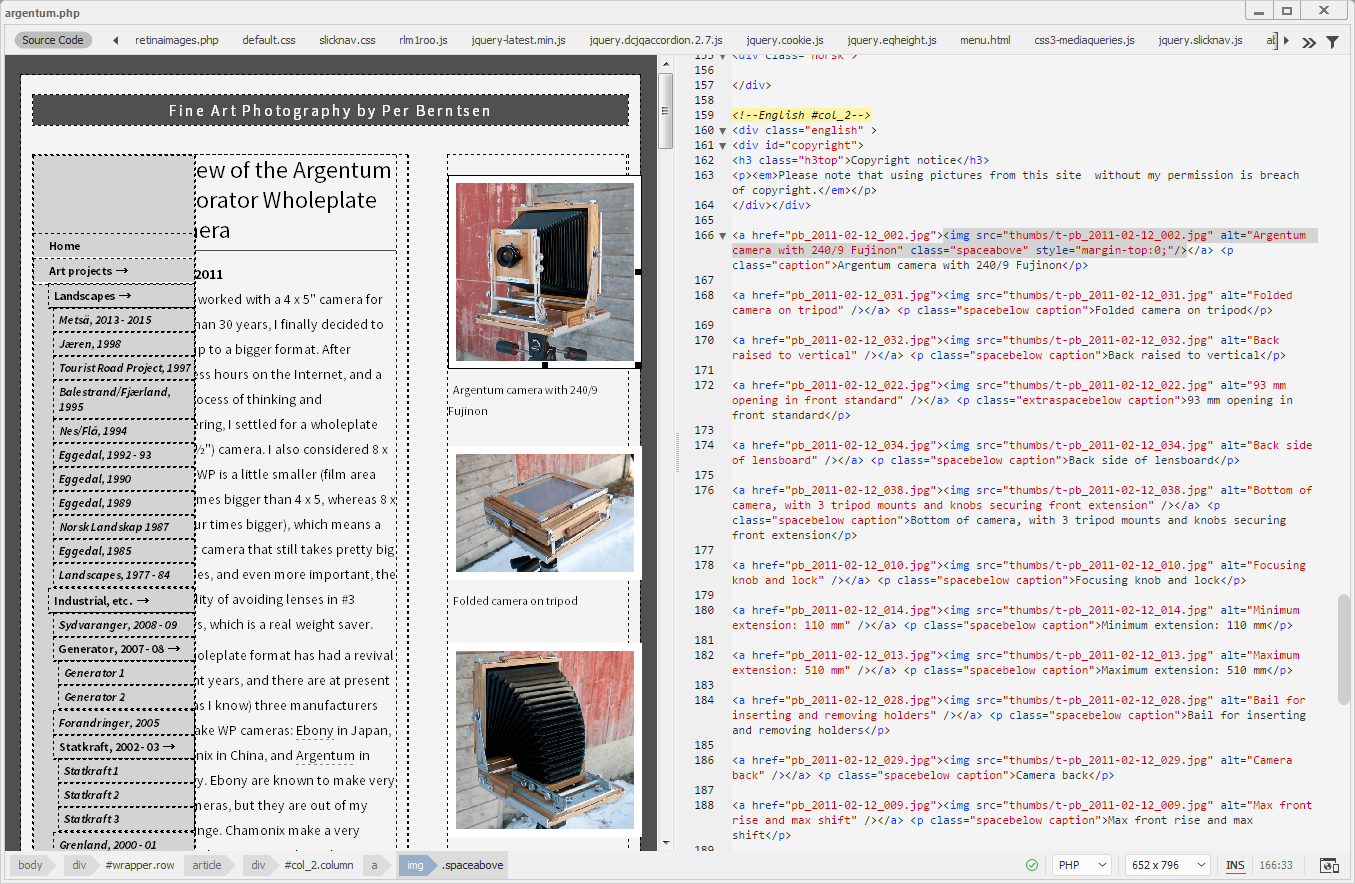The width and height of the screenshot is (1355, 884).
Task: Click extended black bellows camera thumbnail
Action: (545, 740)
